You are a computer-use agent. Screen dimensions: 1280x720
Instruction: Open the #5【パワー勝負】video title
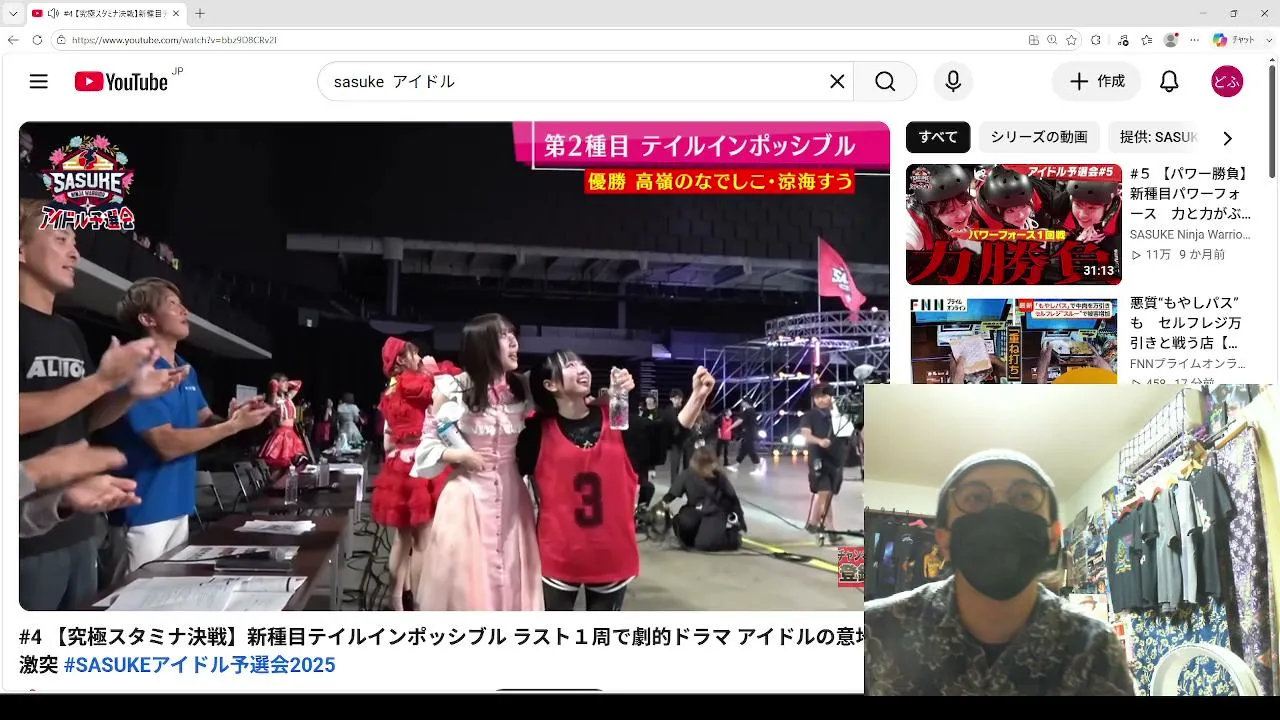(1190, 194)
